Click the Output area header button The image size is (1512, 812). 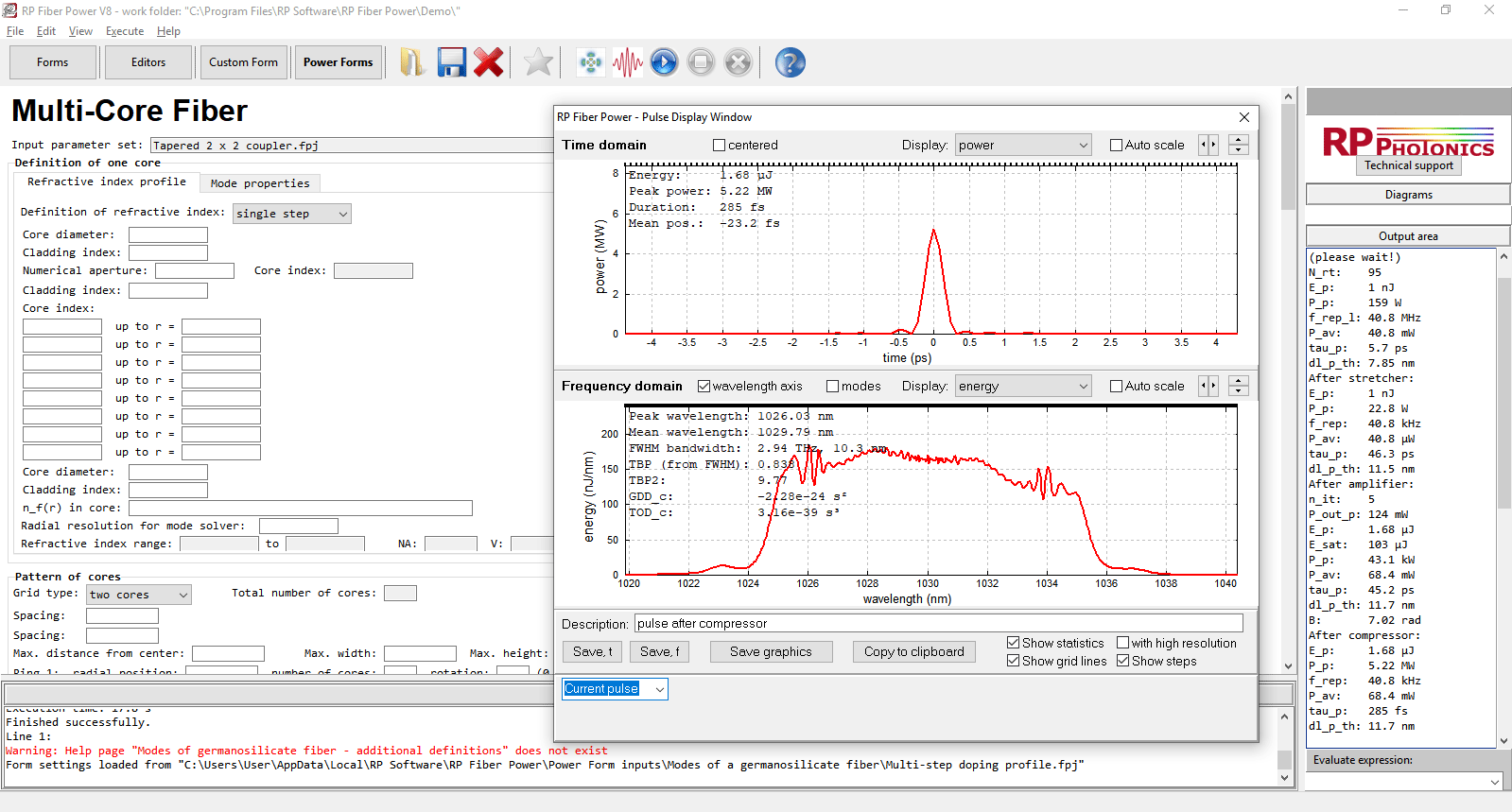(x=1408, y=236)
